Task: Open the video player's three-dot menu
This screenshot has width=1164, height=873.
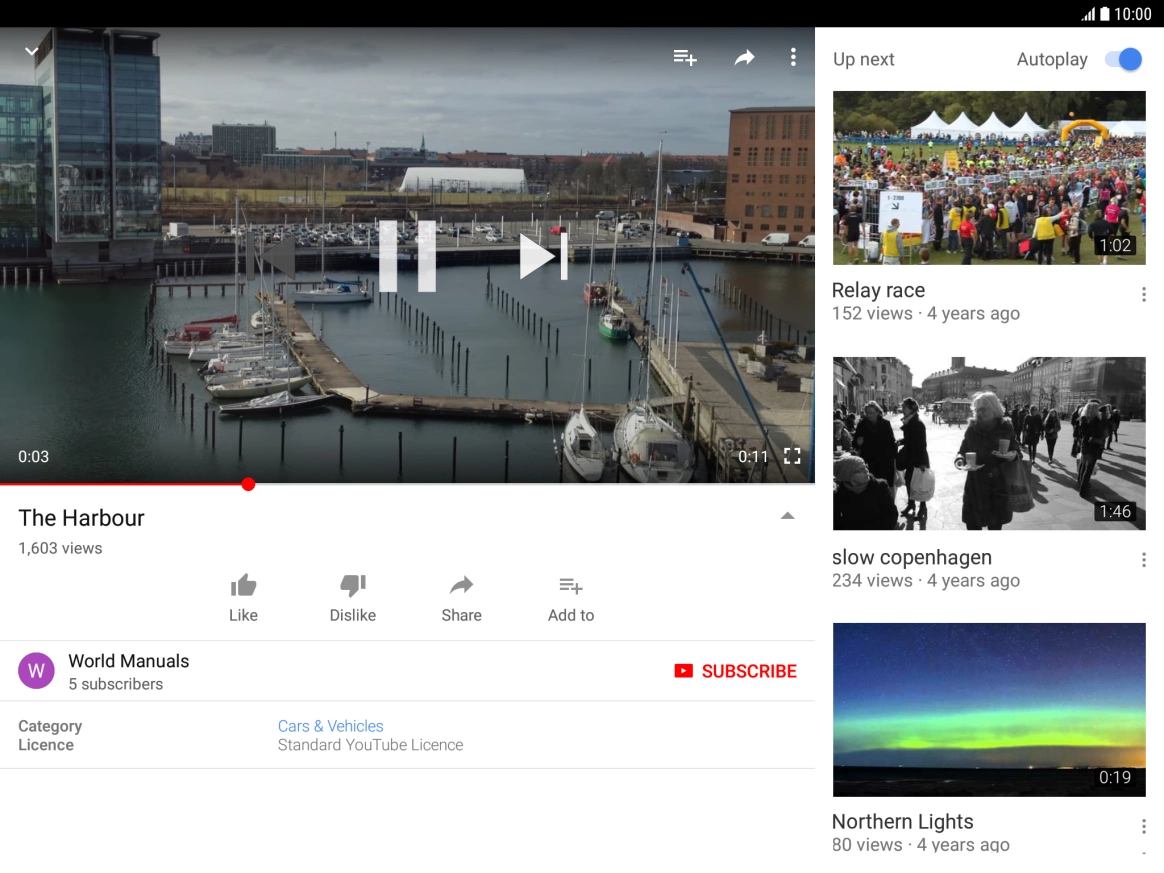Action: click(793, 58)
